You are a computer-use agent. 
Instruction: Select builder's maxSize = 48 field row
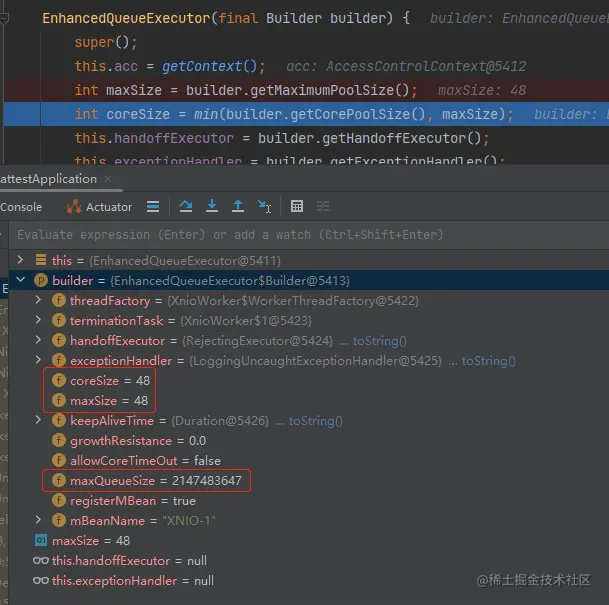pyautogui.click(x=308, y=401)
